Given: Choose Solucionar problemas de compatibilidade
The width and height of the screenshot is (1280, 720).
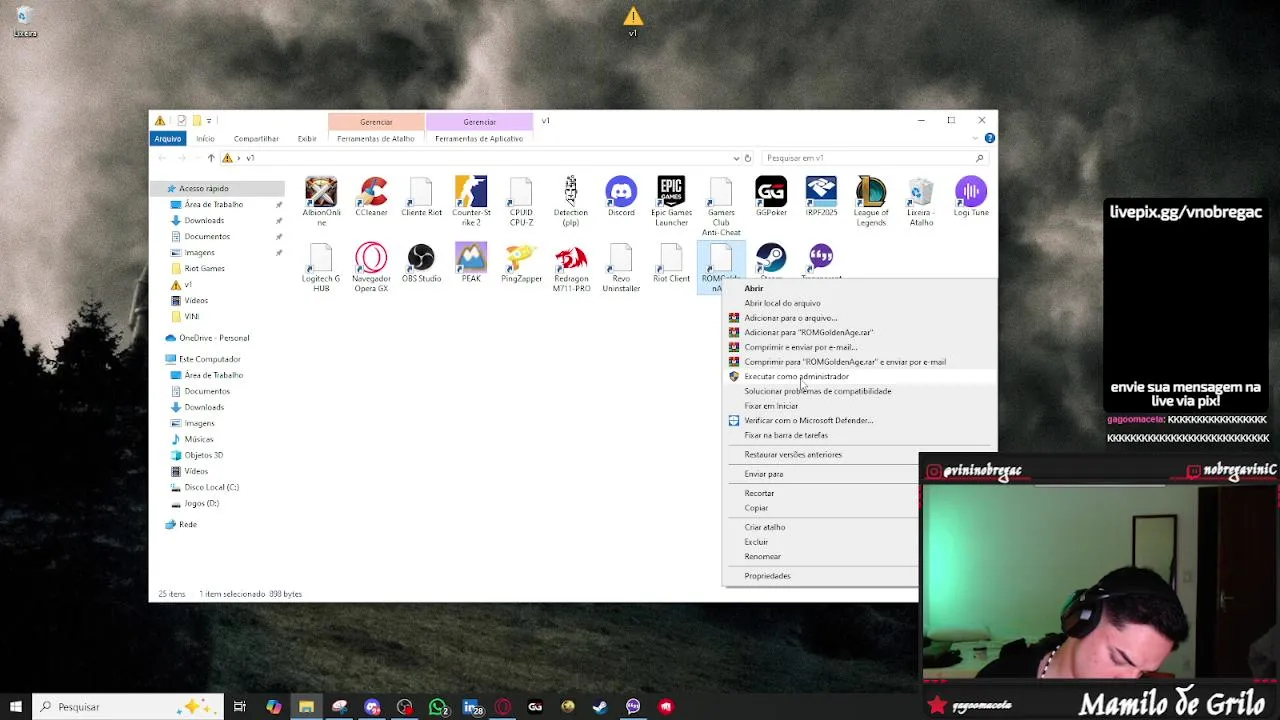Looking at the screenshot, I should tap(818, 391).
